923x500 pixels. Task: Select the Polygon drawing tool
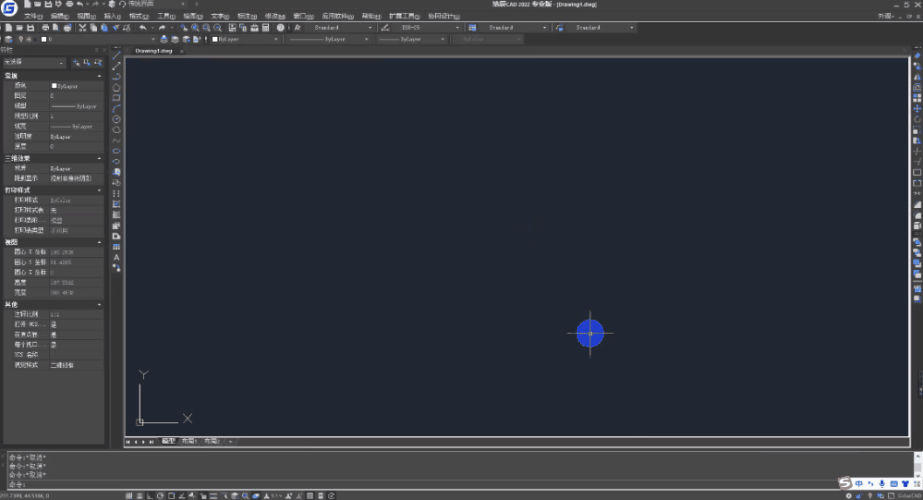coord(116,87)
